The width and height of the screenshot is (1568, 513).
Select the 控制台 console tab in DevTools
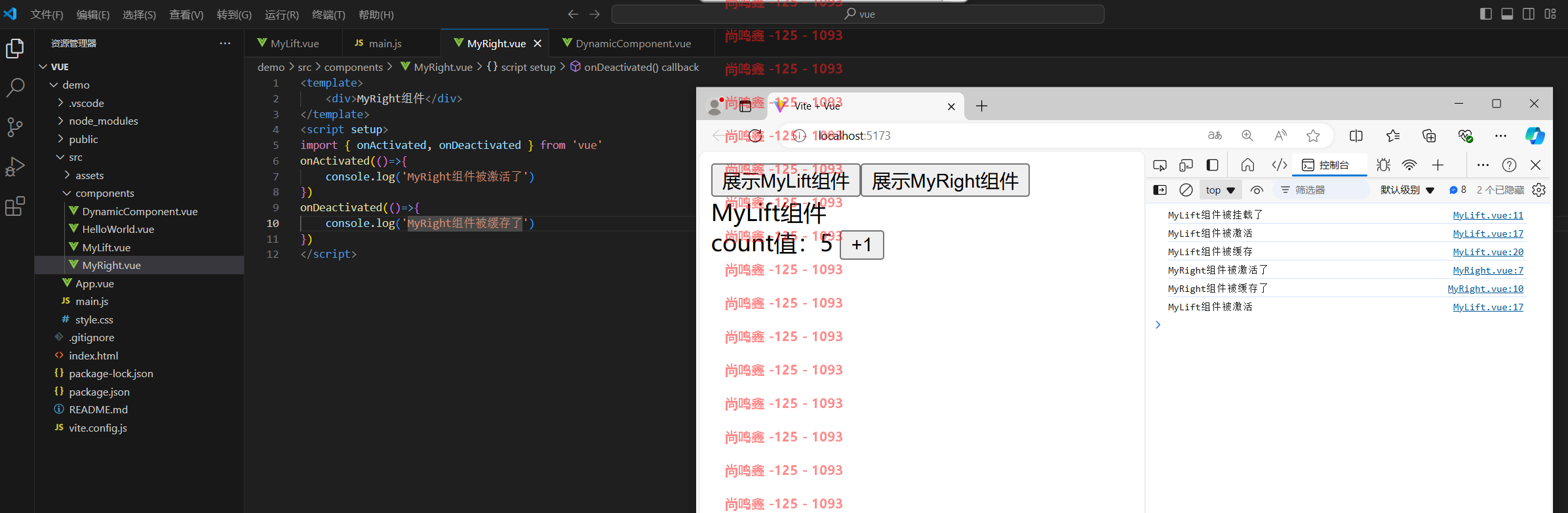click(x=1329, y=165)
